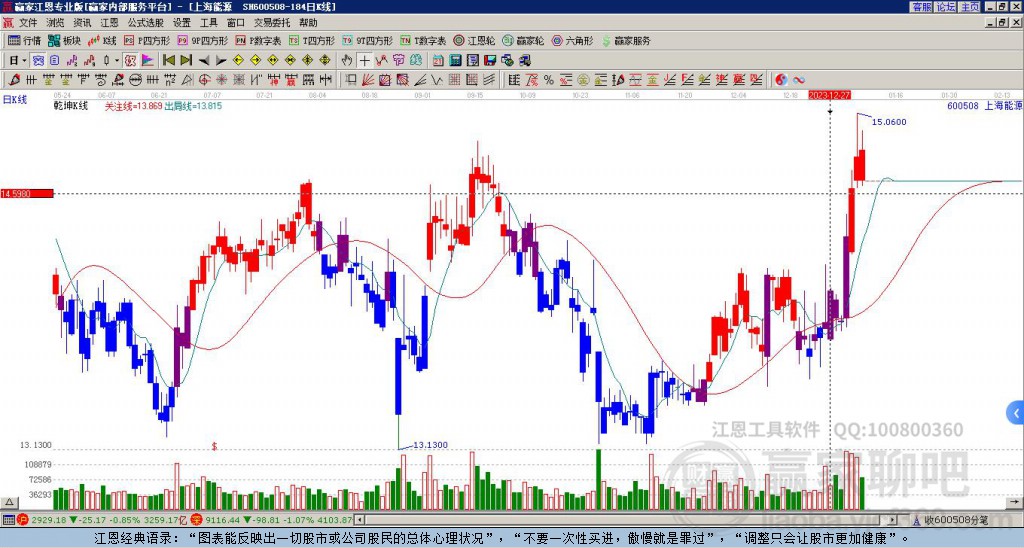1024x548 pixels.
Task: Select the hand pan tool
Action: 347,60
